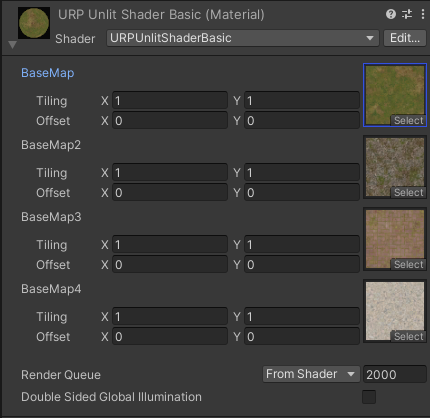Click the Tiling label under BaseMap2
430x418 pixels.
(52, 173)
